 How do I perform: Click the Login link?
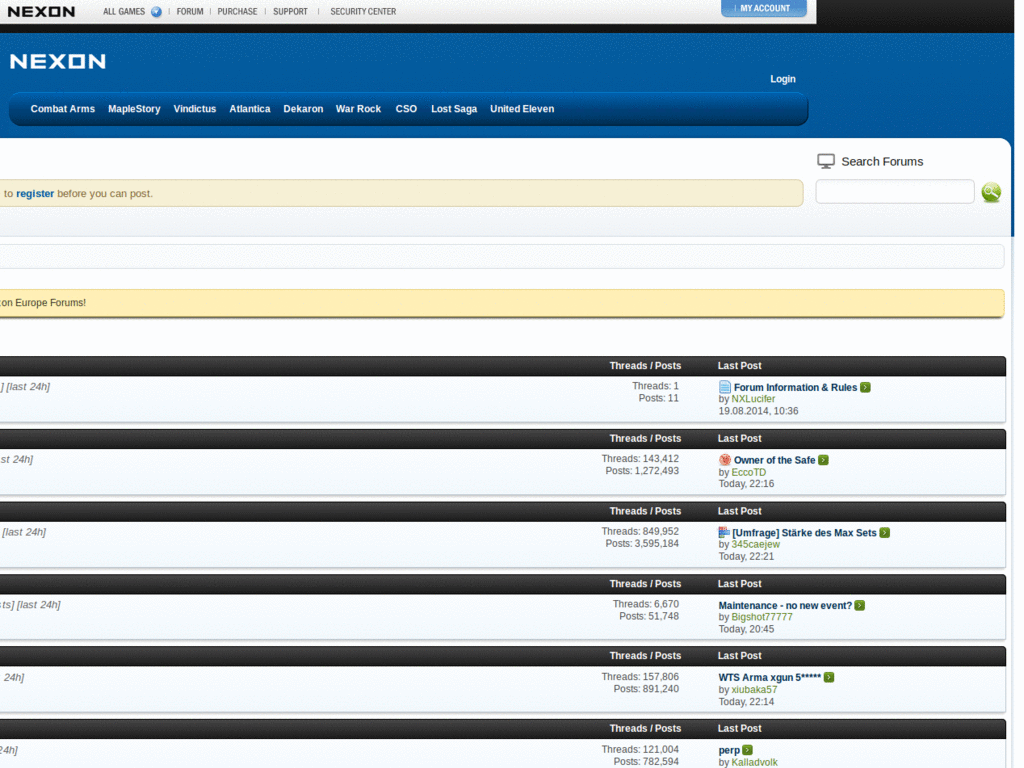click(x=782, y=79)
